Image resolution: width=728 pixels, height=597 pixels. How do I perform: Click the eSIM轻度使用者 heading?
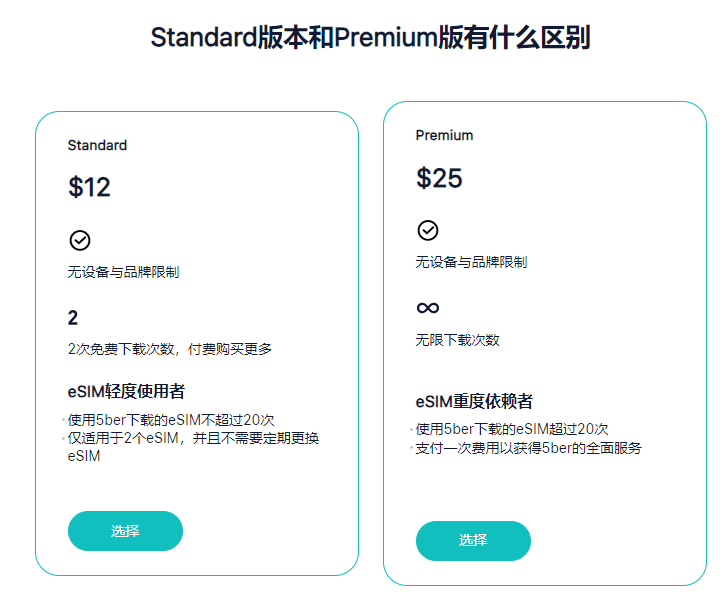(x=126, y=391)
